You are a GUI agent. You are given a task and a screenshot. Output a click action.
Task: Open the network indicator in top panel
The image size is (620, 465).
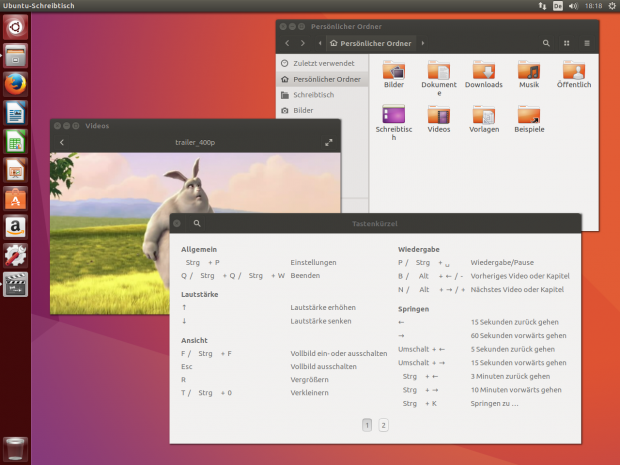(542, 6)
